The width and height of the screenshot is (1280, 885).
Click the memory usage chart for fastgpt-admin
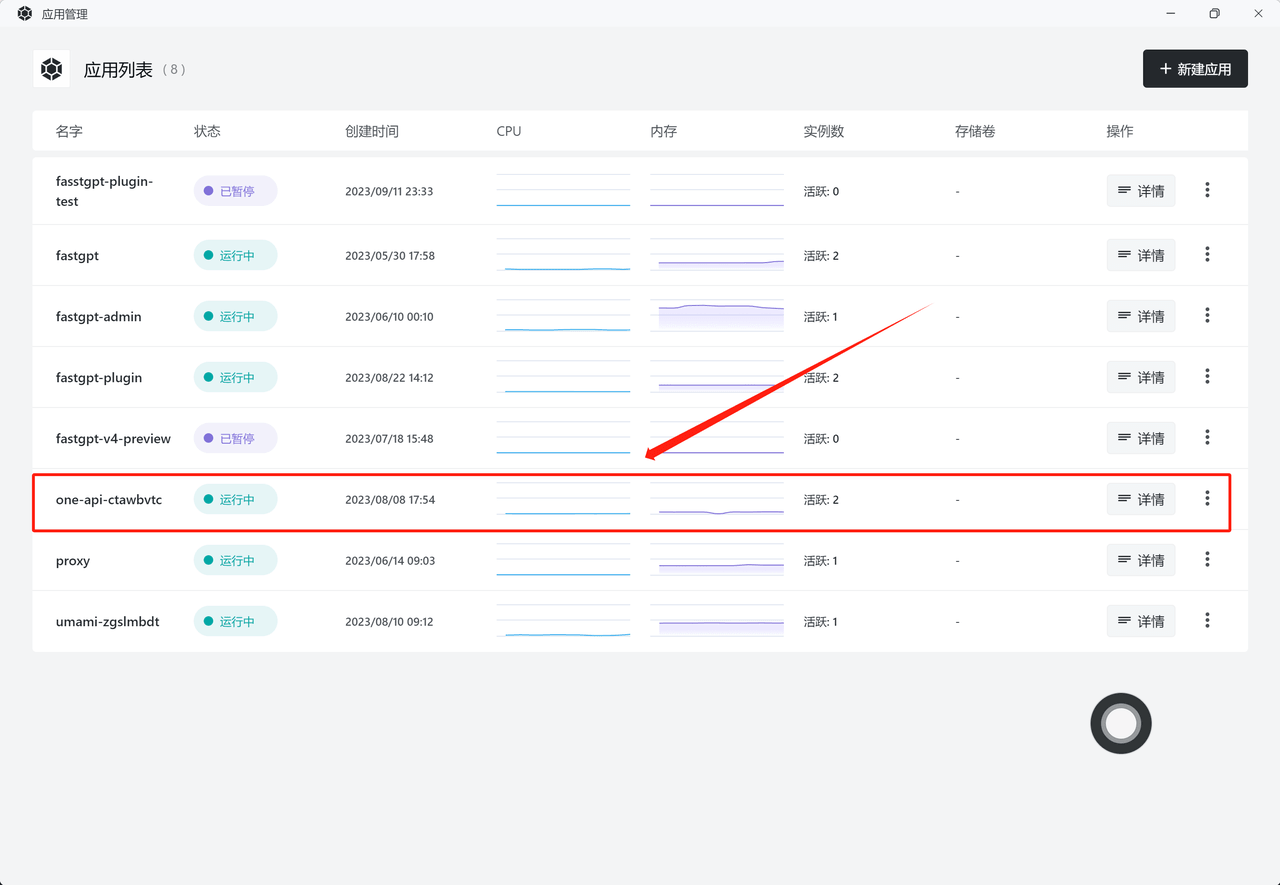pyautogui.click(x=716, y=316)
